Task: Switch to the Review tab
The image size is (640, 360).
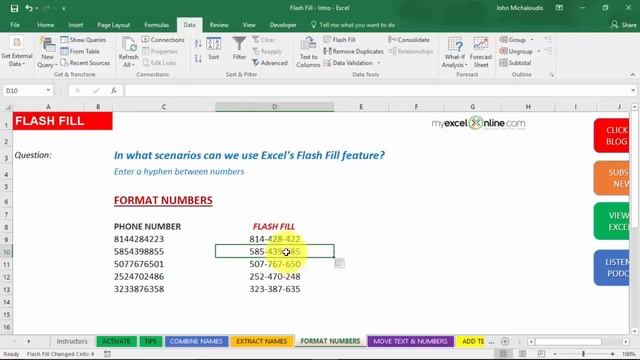Action: tap(219, 25)
